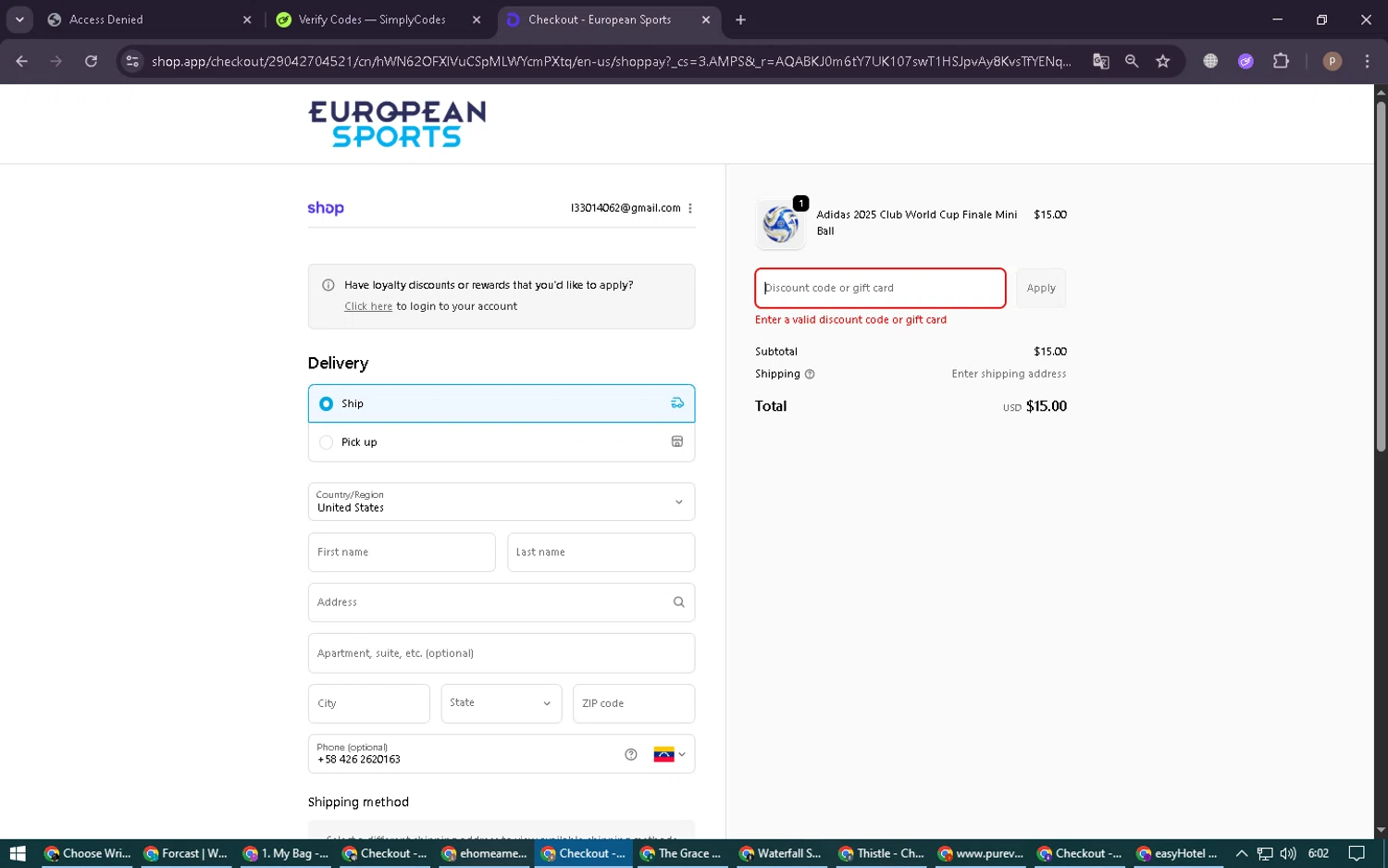The image size is (1388, 868).
Task: Open the Extensions puzzle icon
Action: pyautogui.click(x=1281, y=61)
